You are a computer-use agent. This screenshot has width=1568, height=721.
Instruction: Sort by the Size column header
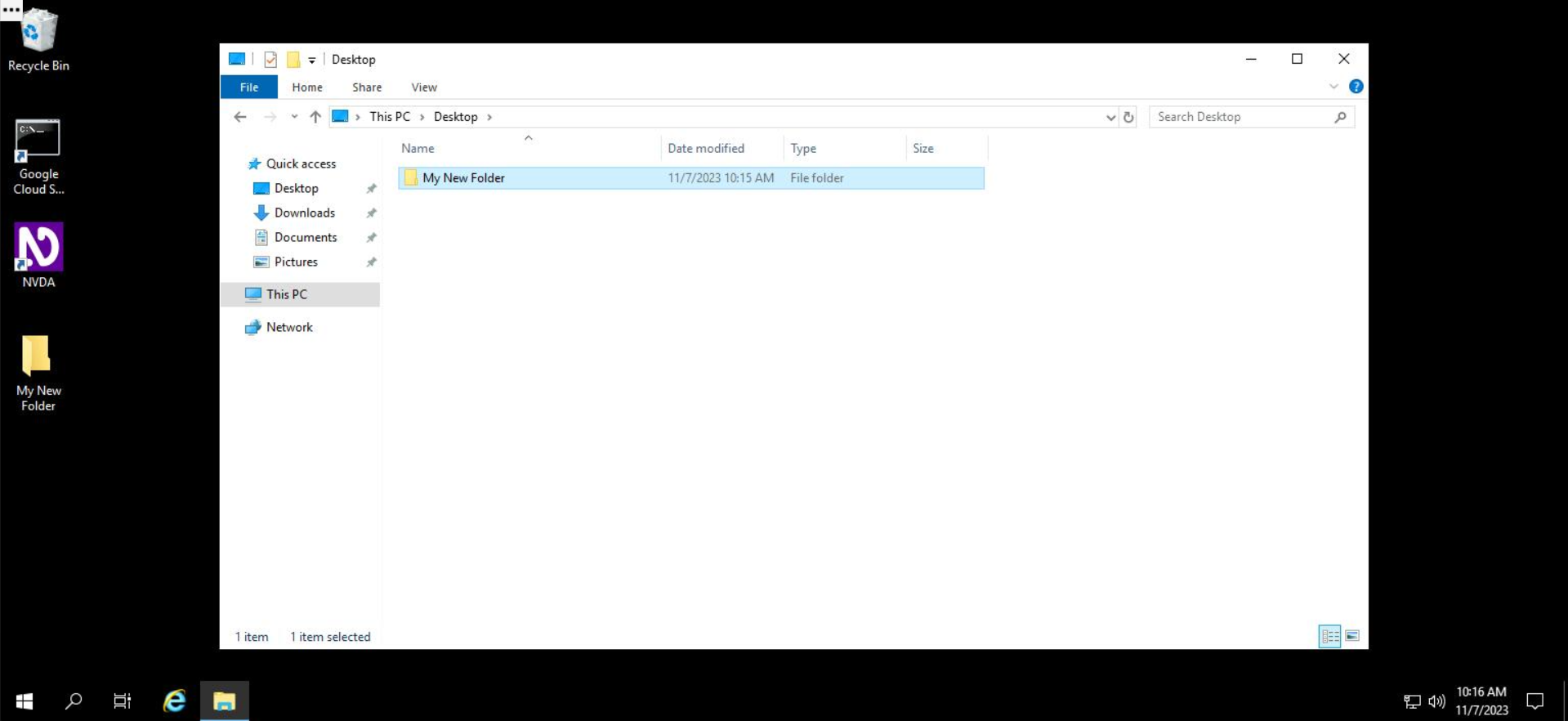pyautogui.click(x=946, y=148)
